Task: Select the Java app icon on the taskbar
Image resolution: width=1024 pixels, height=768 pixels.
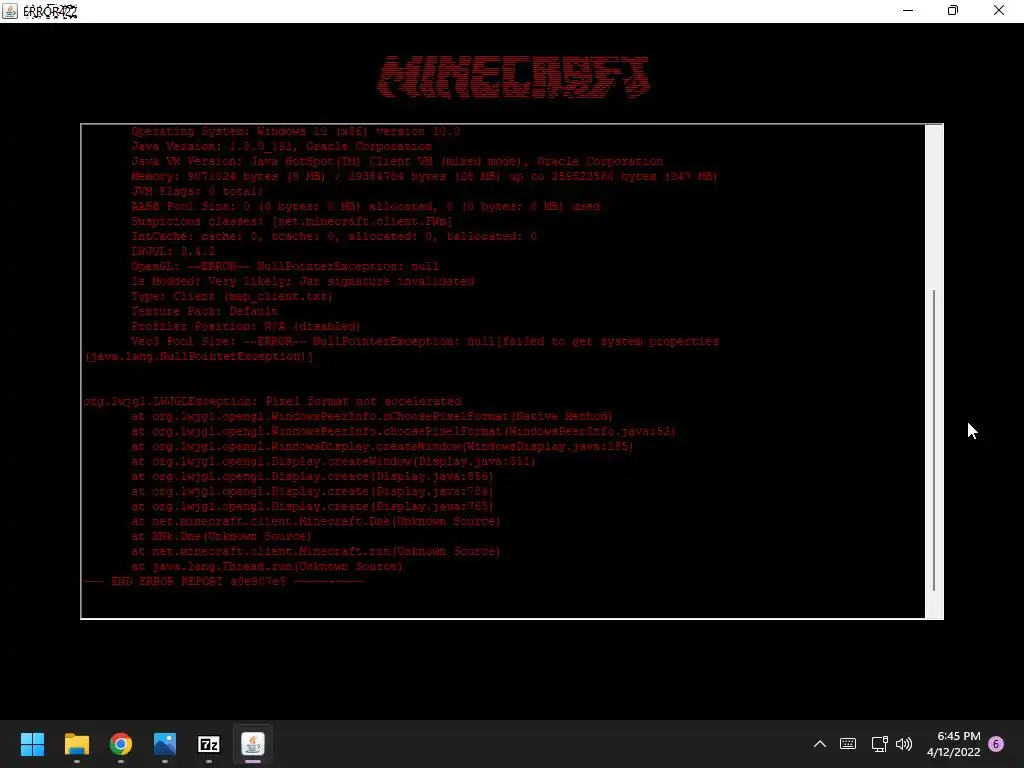Action: 253,744
